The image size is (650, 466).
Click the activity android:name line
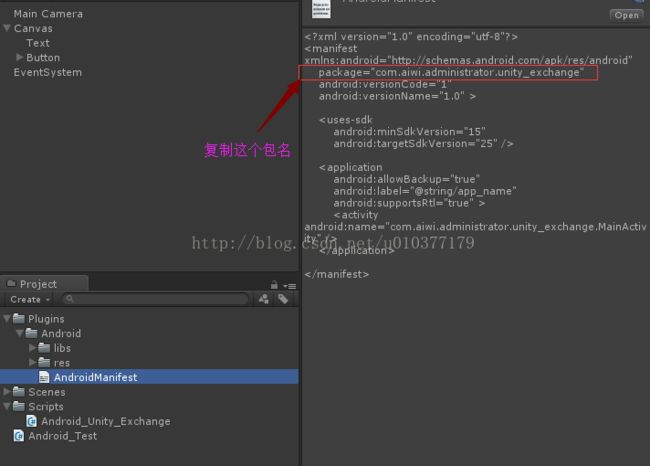click(x=475, y=227)
